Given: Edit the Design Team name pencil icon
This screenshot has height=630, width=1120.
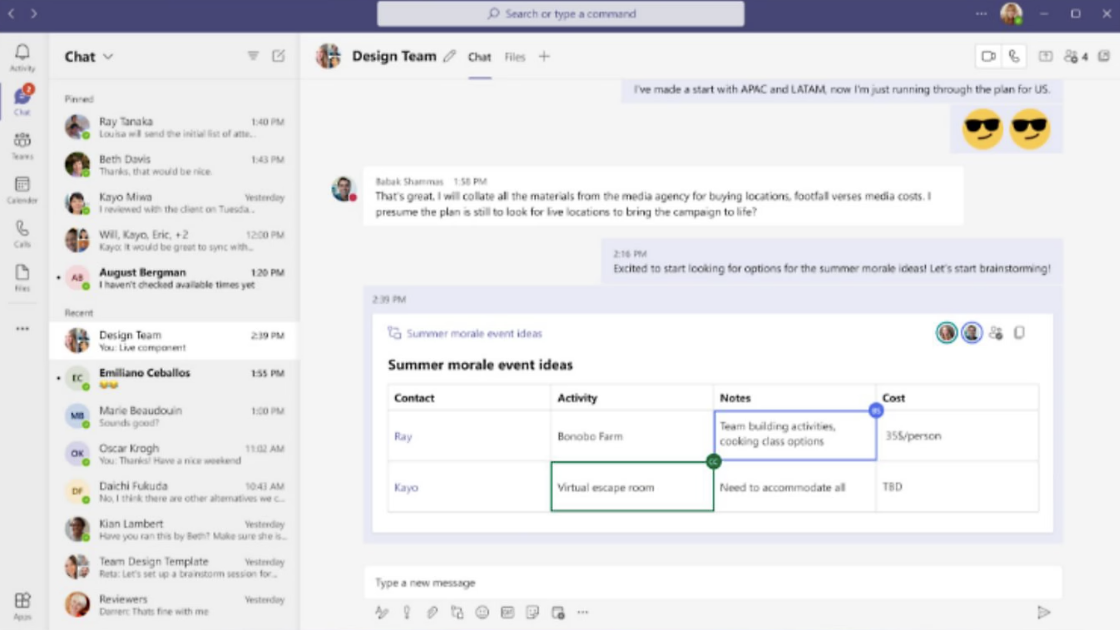Looking at the screenshot, I should click(x=450, y=57).
